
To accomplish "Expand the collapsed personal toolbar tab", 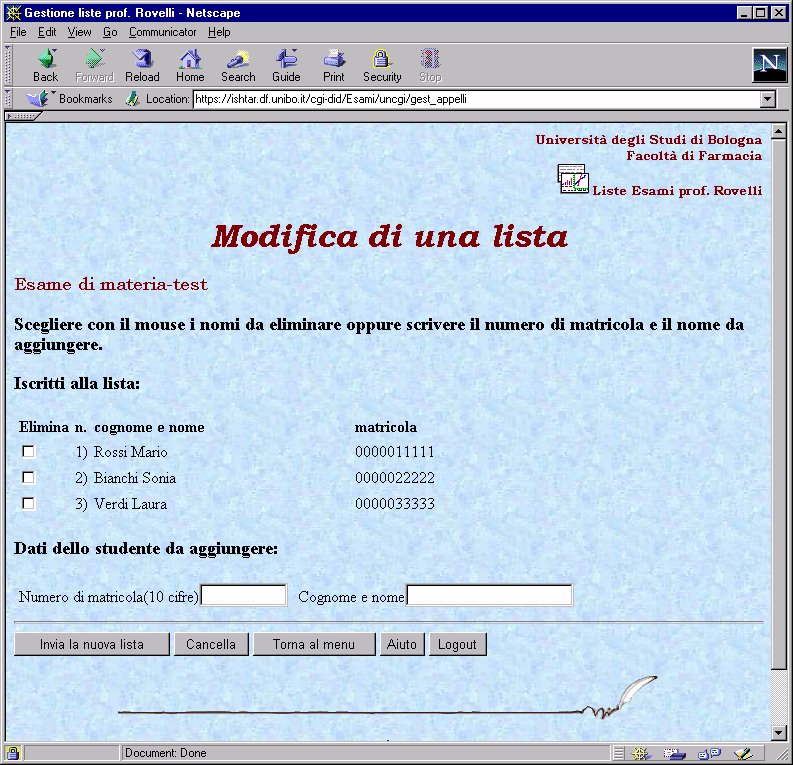I will 22,116.
